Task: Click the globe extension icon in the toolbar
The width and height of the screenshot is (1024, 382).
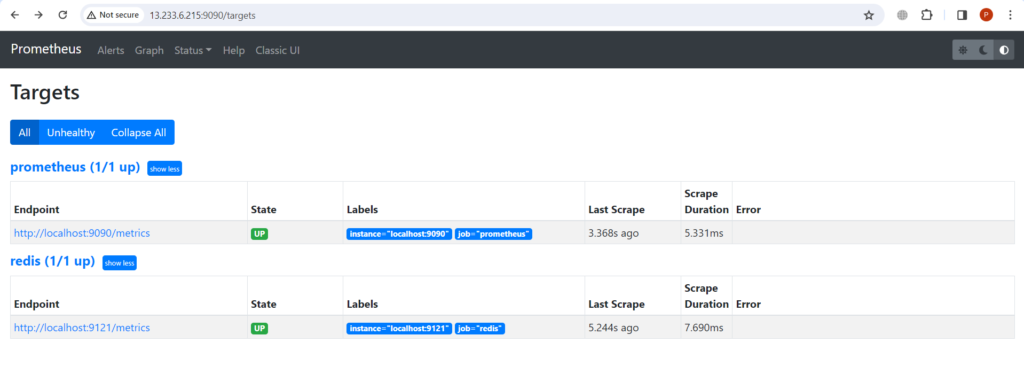Action: [x=903, y=15]
